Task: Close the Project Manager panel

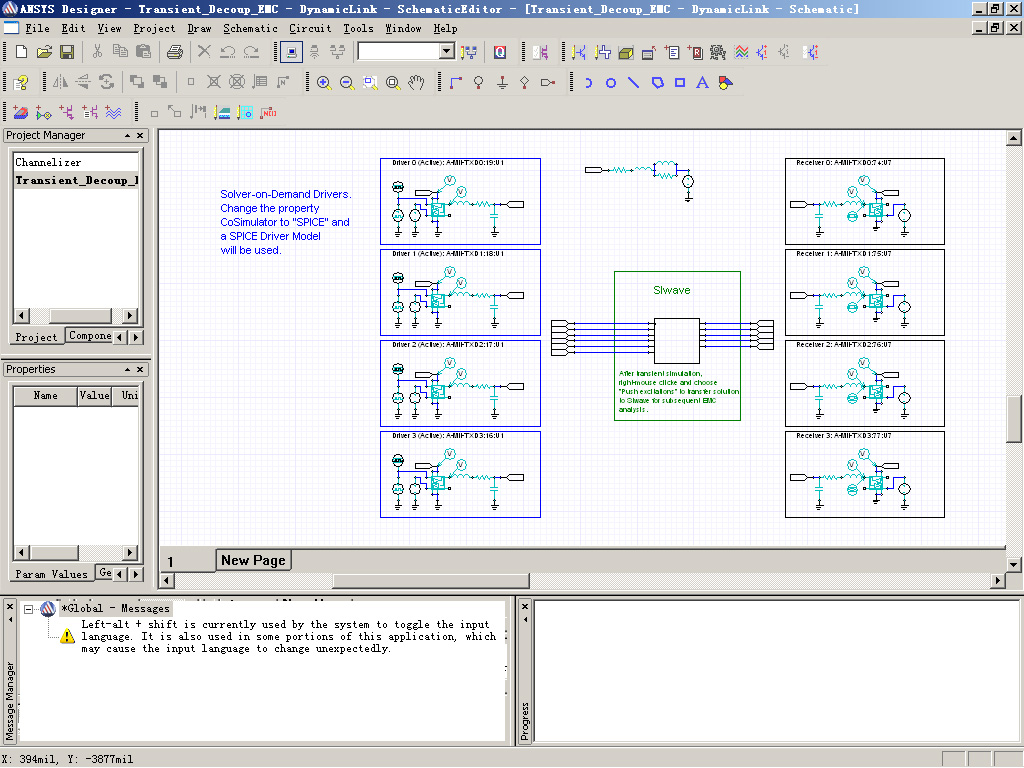Action: 140,135
